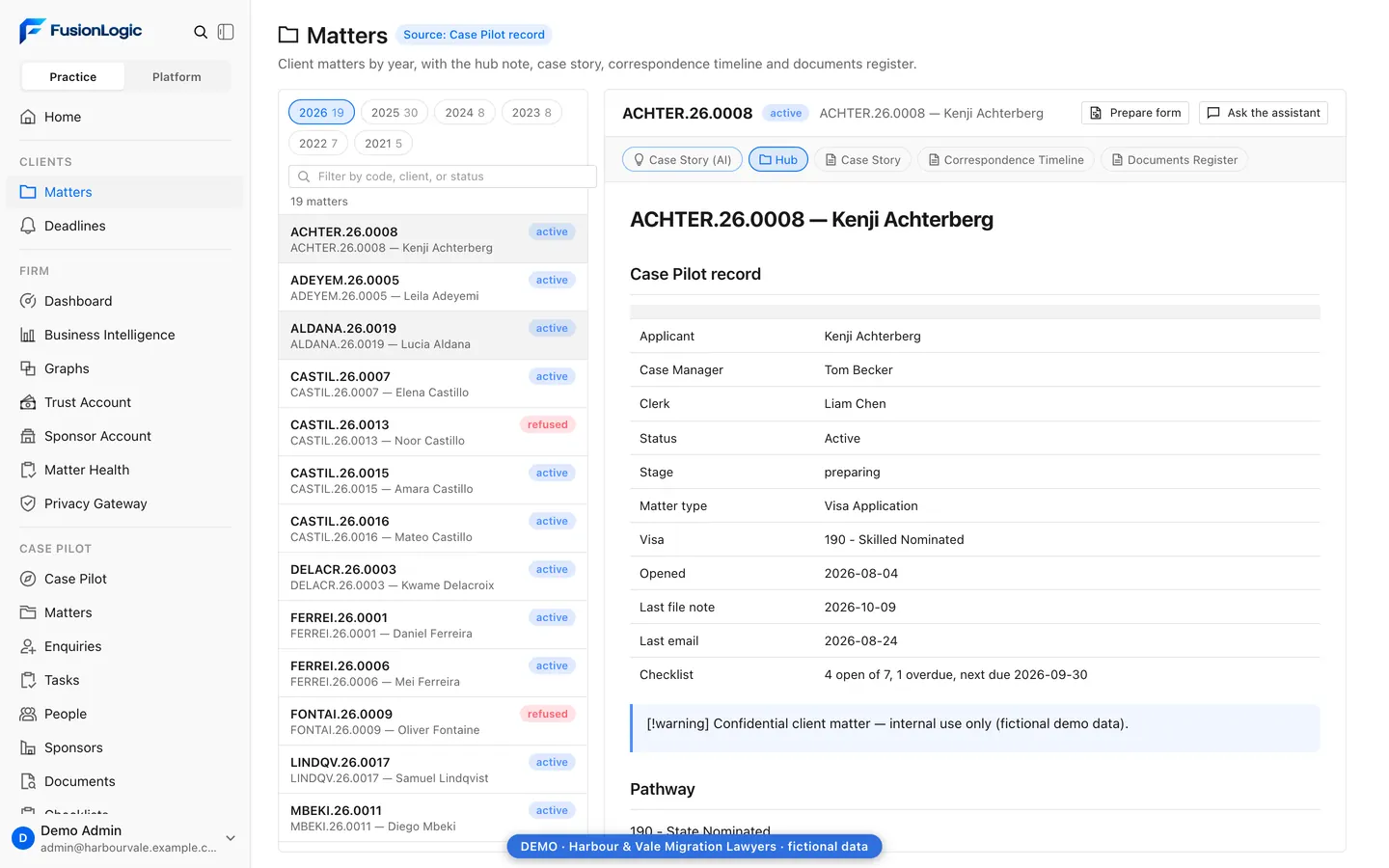Click the Privacy Gateway shield icon
This screenshot has width=1389, height=868.
click(28, 503)
